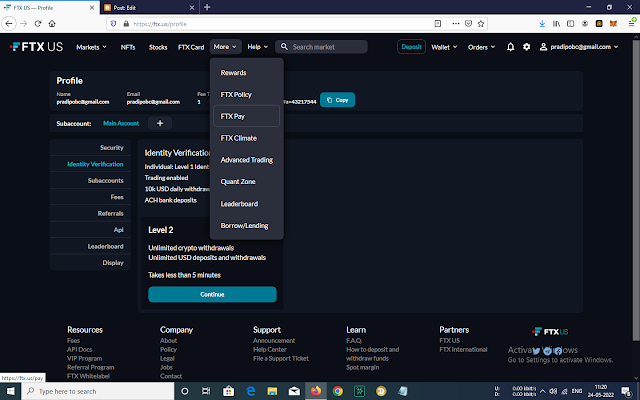This screenshot has width=640, height=400.
Task: Open Facebook link in footer
Action: (x=558, y=351)
